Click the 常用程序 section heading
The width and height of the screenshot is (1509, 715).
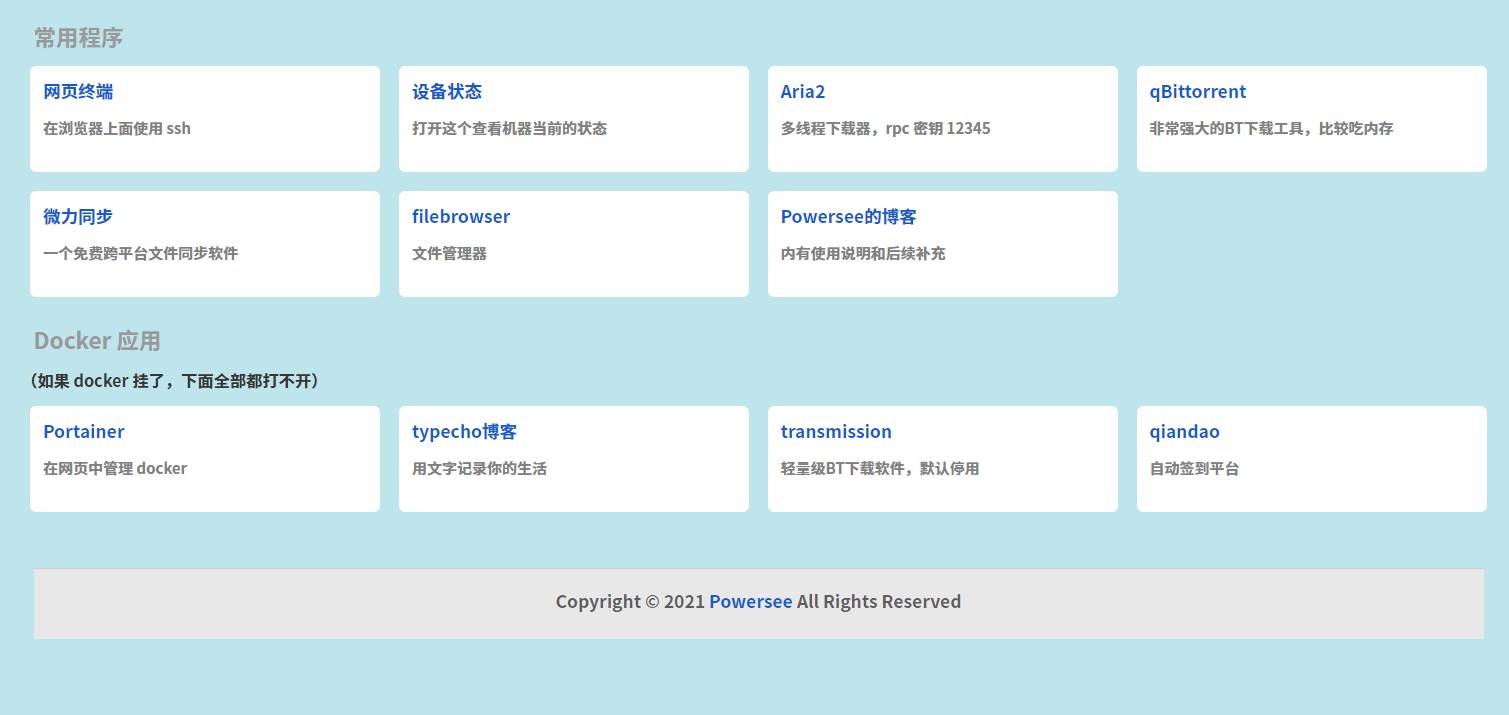[78, 38]
